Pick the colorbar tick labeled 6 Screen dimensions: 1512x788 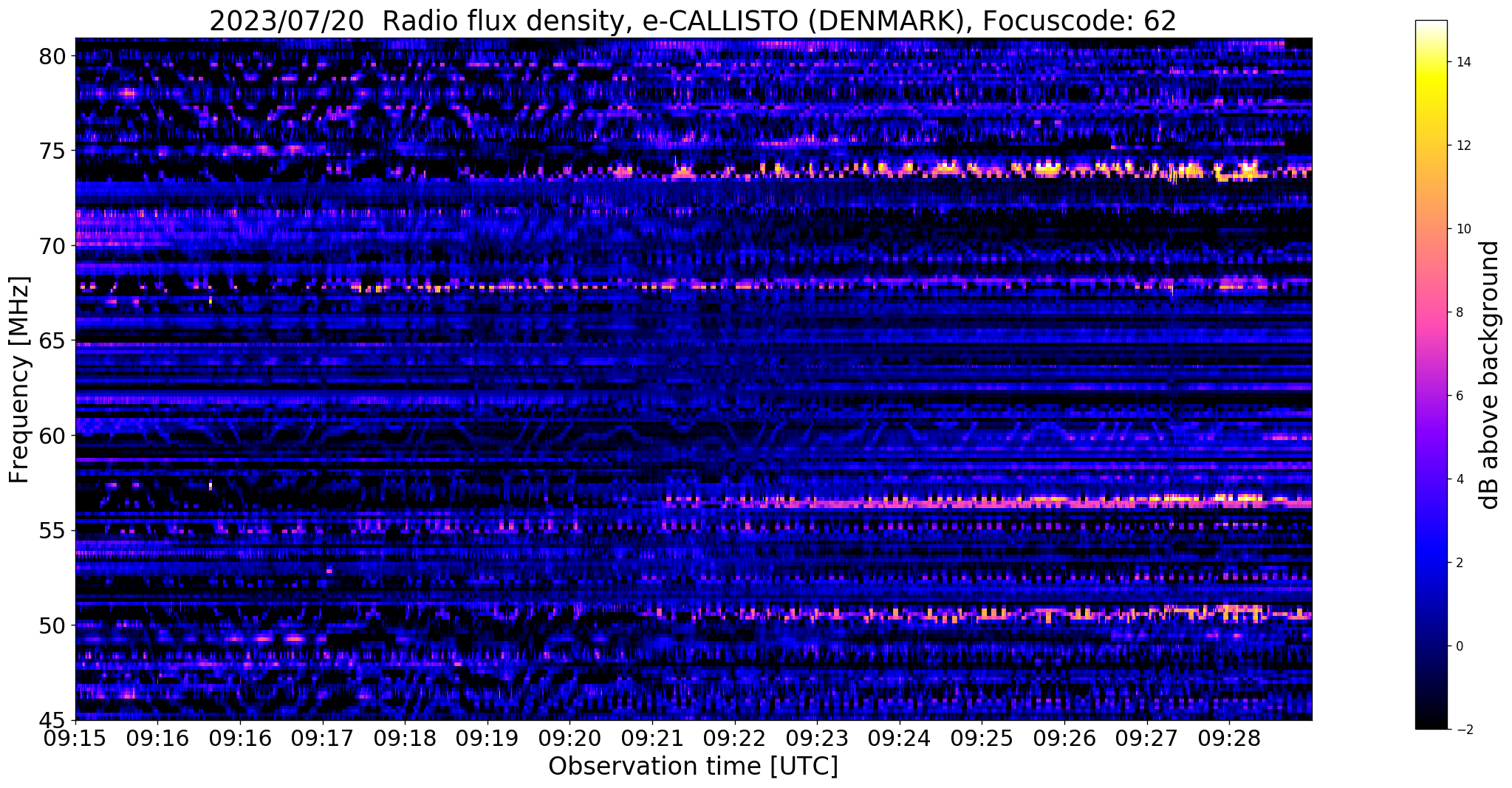pyautogui.click(x=1459, y=396)
